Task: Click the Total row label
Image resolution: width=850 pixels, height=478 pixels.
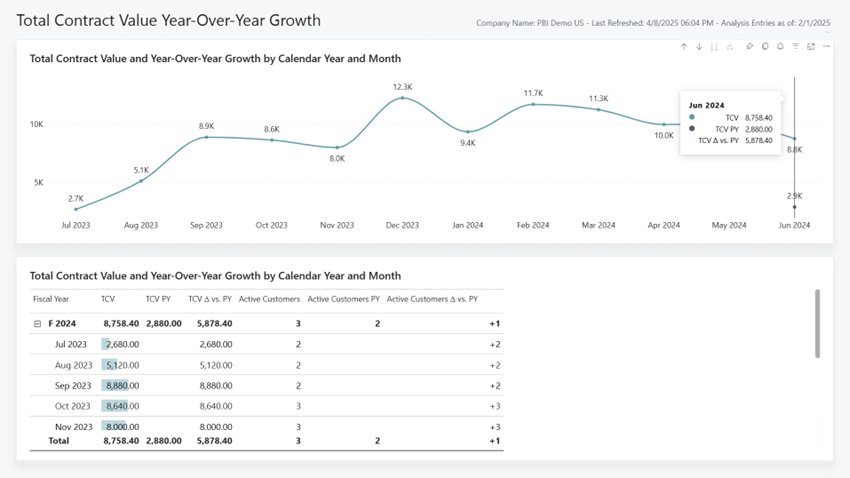Action: 59,441
